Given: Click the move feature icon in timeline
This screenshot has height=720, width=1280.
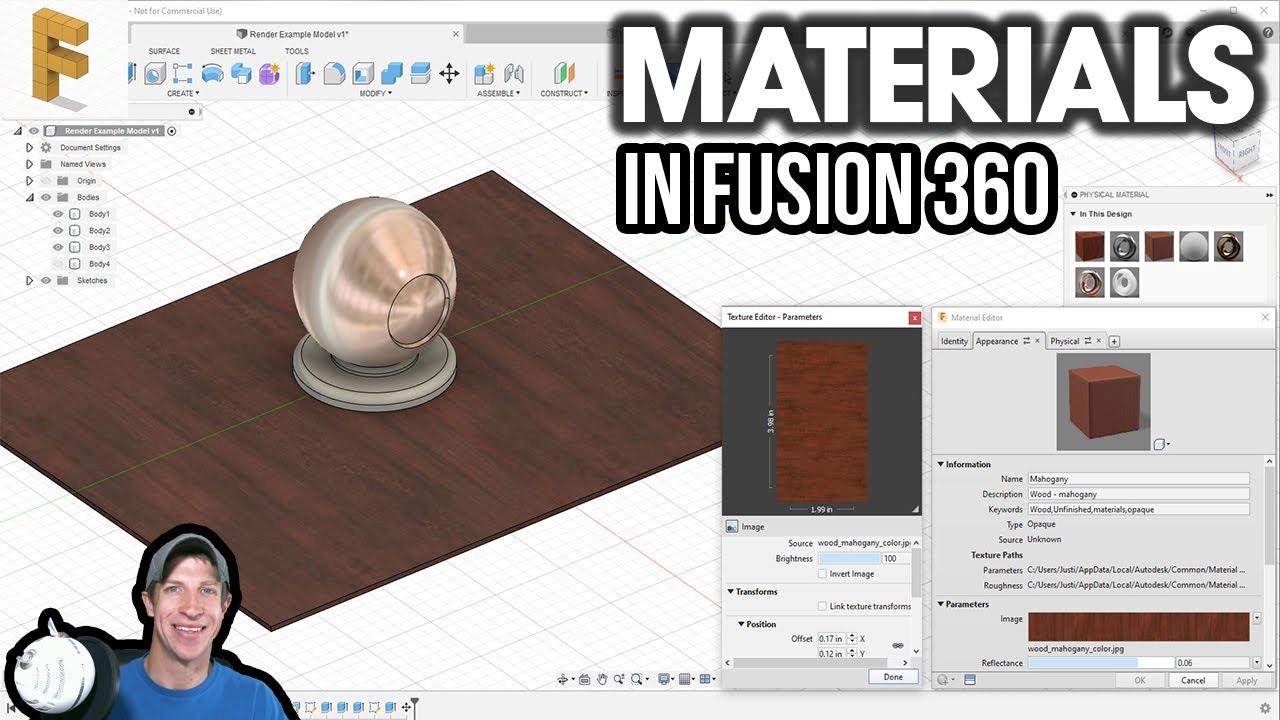Looking at the screenshot, I should [x=407, y=707].
